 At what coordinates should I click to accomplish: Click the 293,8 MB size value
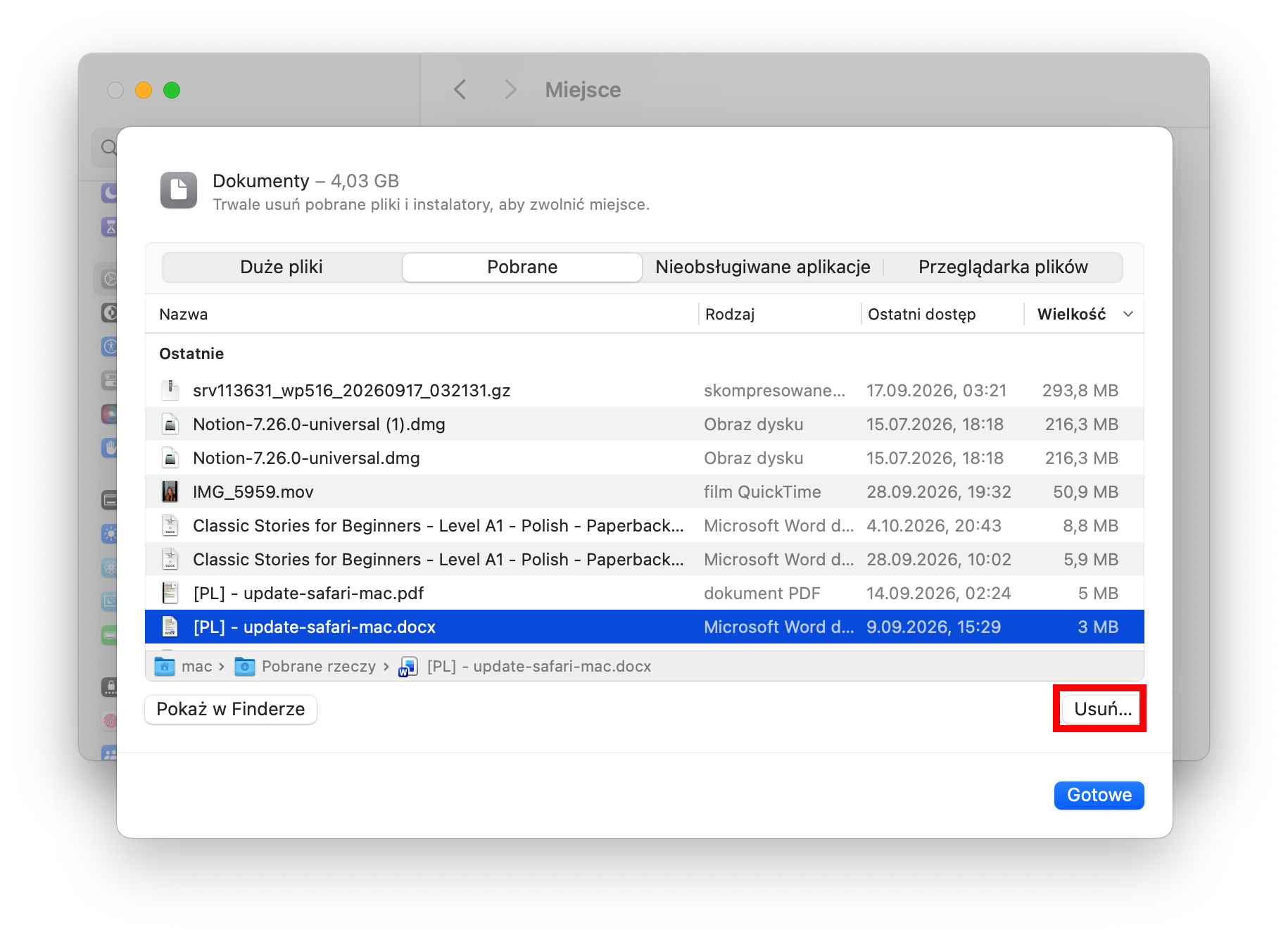point(1080,390)
